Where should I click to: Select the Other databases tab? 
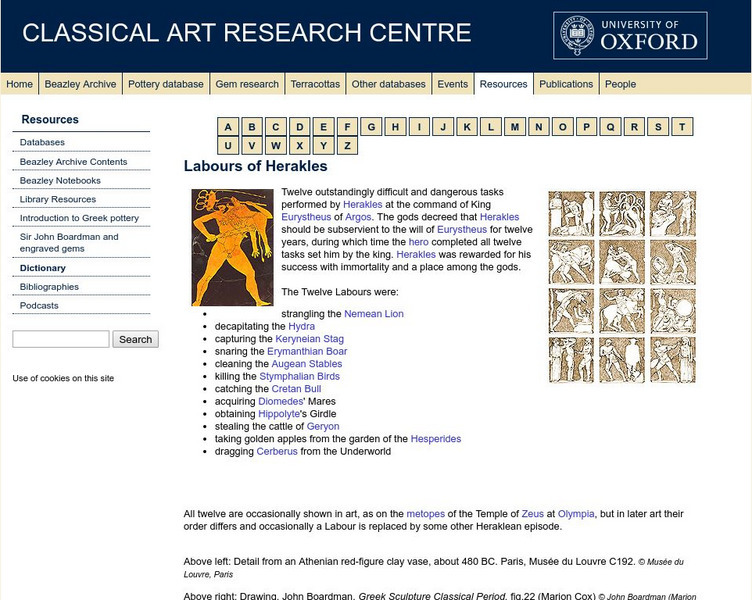[388, 84]
